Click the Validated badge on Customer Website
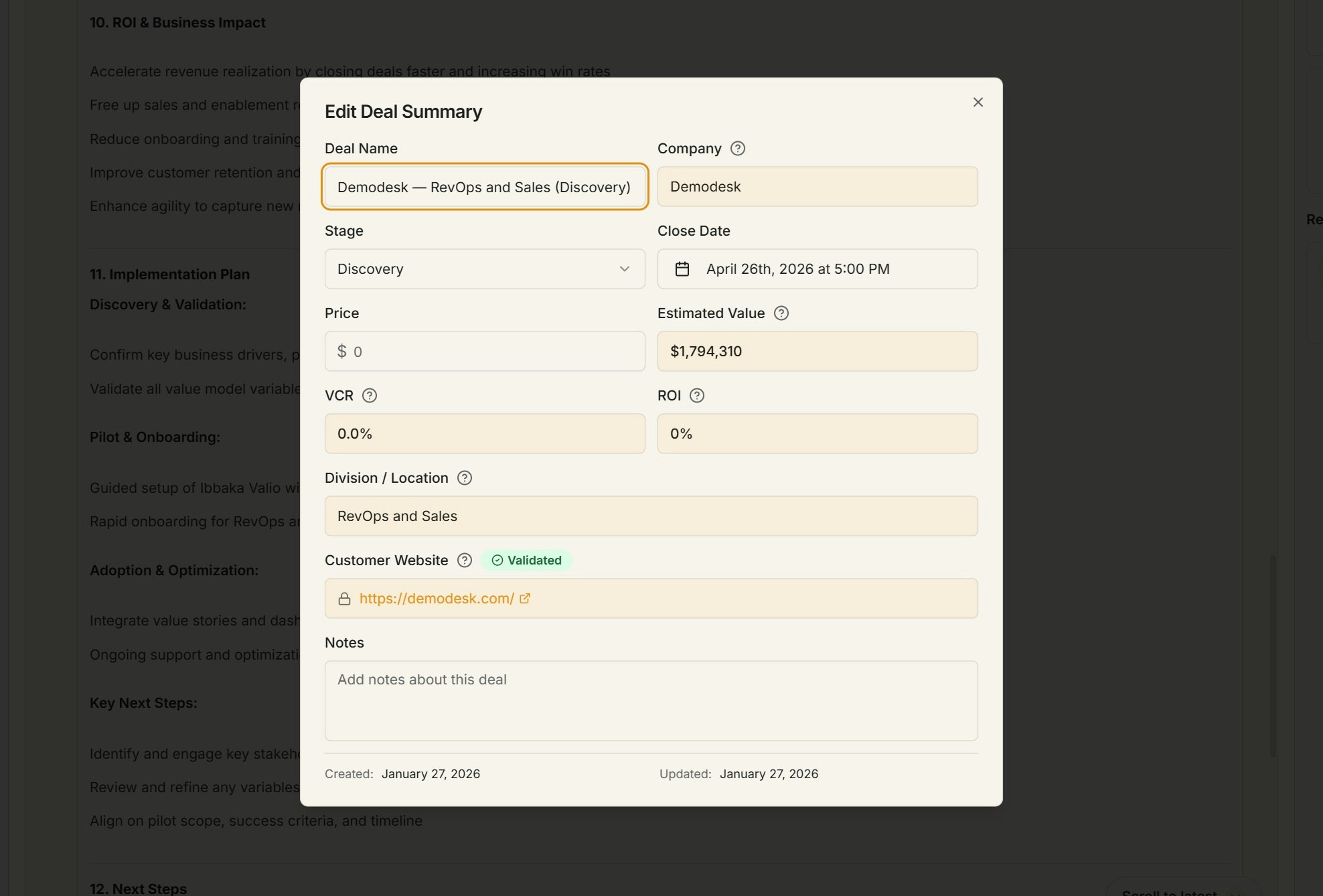The height and width of the screenshot is (896, 1323). coord(527,561)
